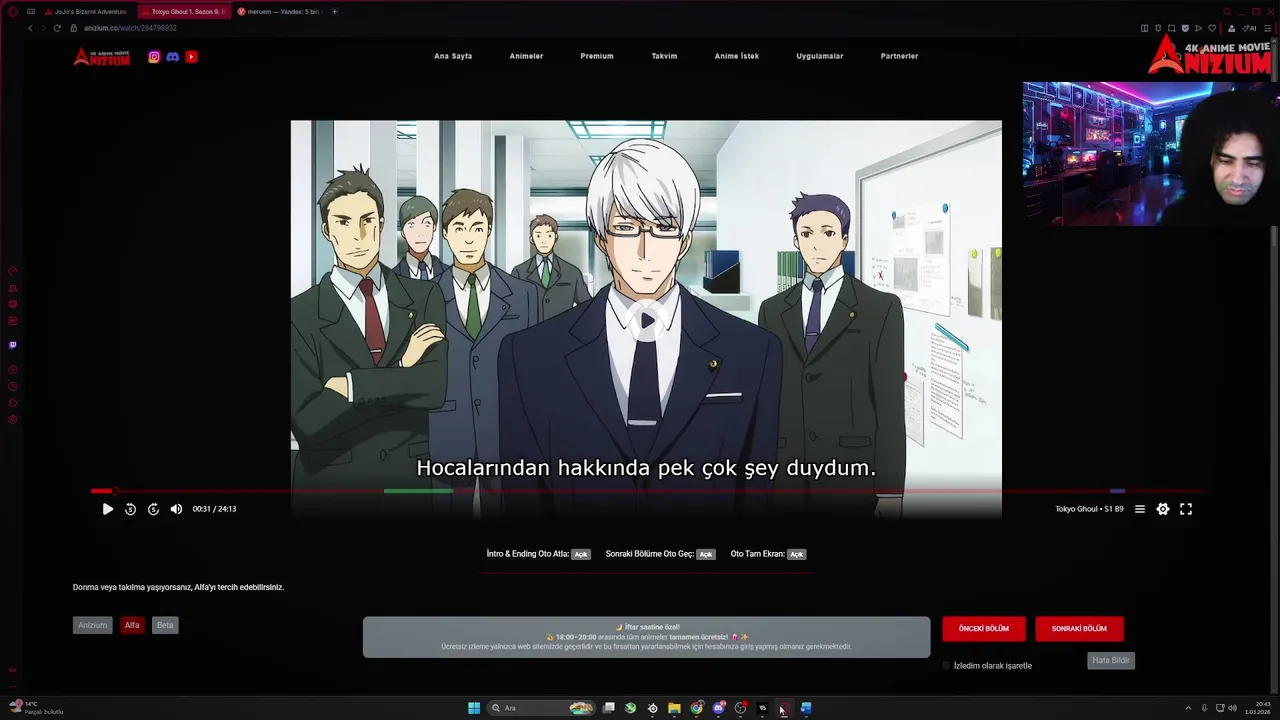Click the Windows taskbar search box
This screenshot has width=1280, height=720.
[x=541, y=708]
